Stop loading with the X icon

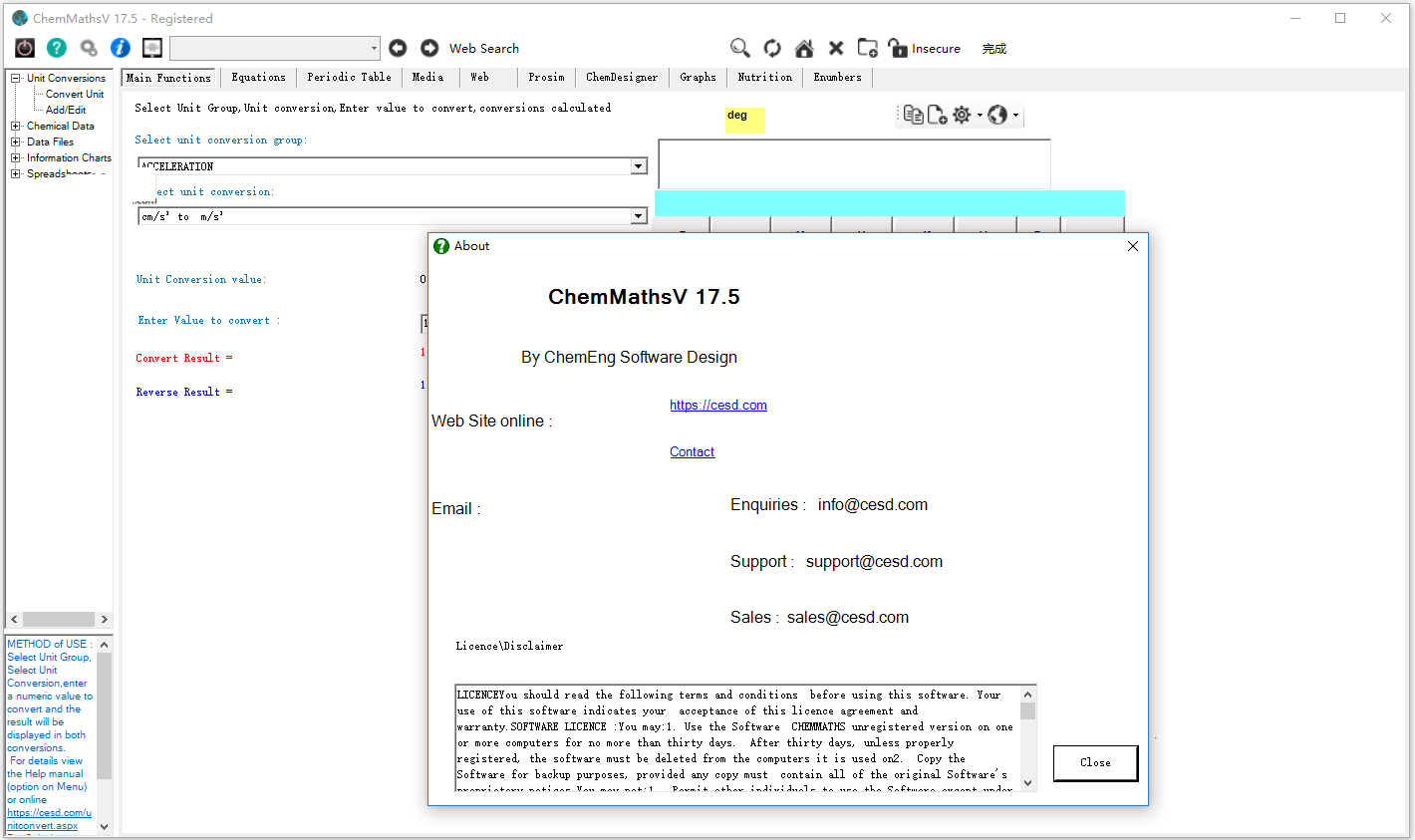tap(835, 47)
